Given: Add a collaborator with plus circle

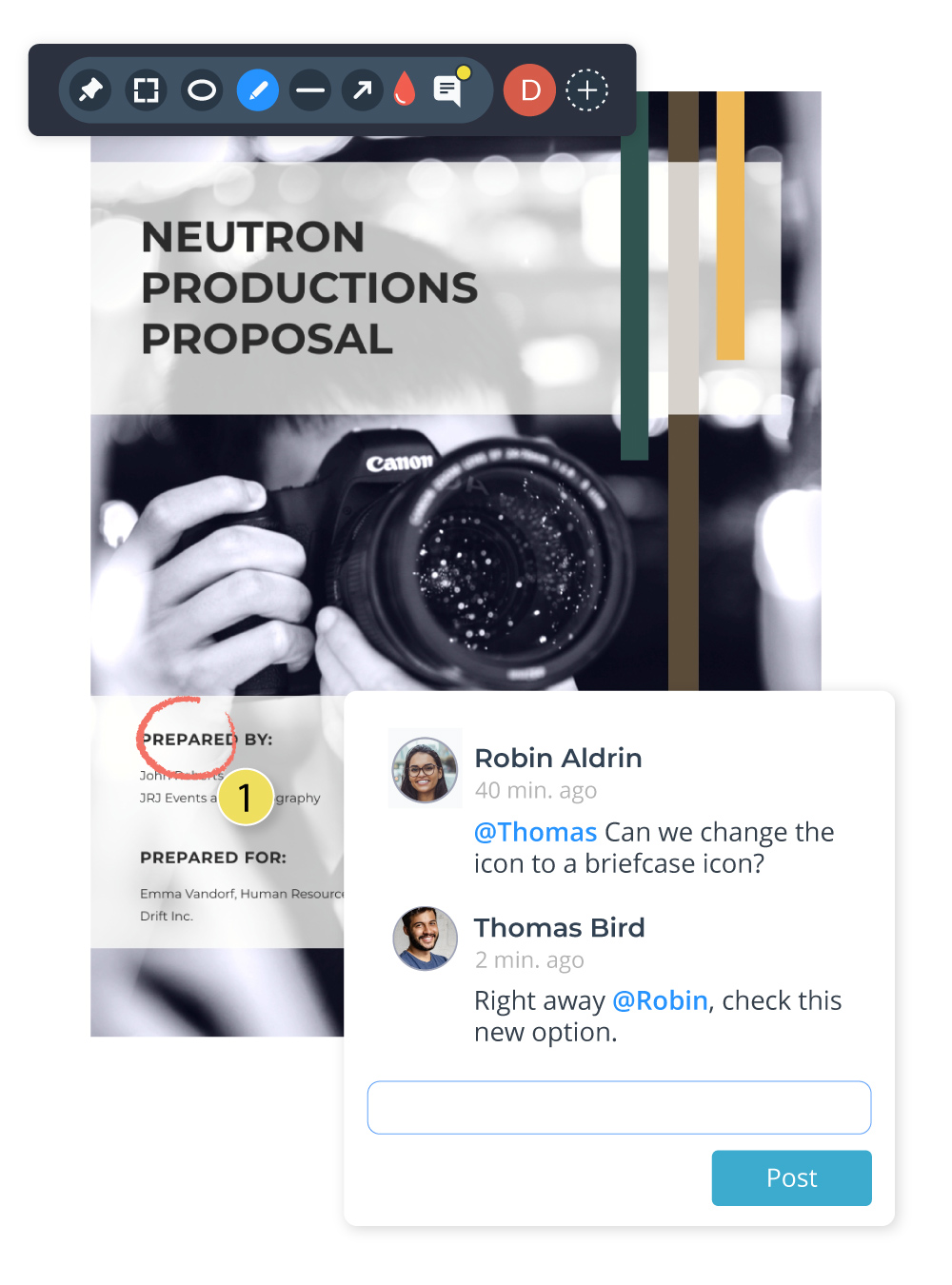Looking at the screenshot, I should 587,90.
